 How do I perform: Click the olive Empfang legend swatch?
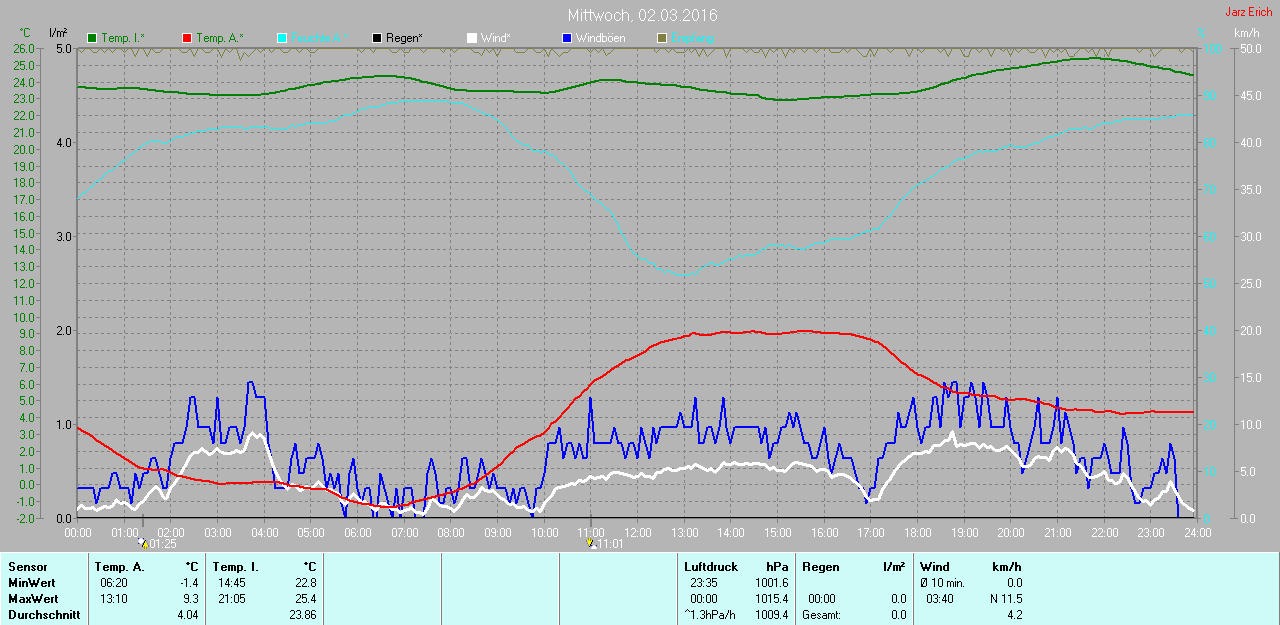[x=662, y=38]
